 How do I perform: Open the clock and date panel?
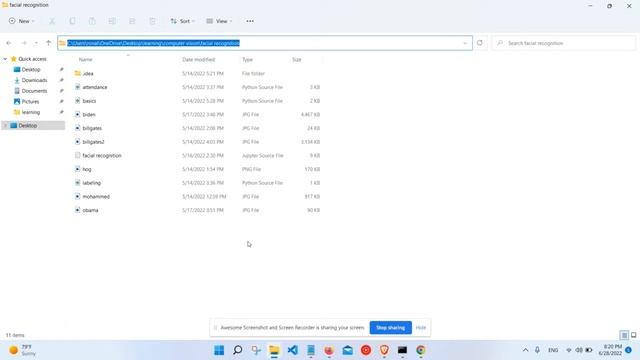coord(610,350)
